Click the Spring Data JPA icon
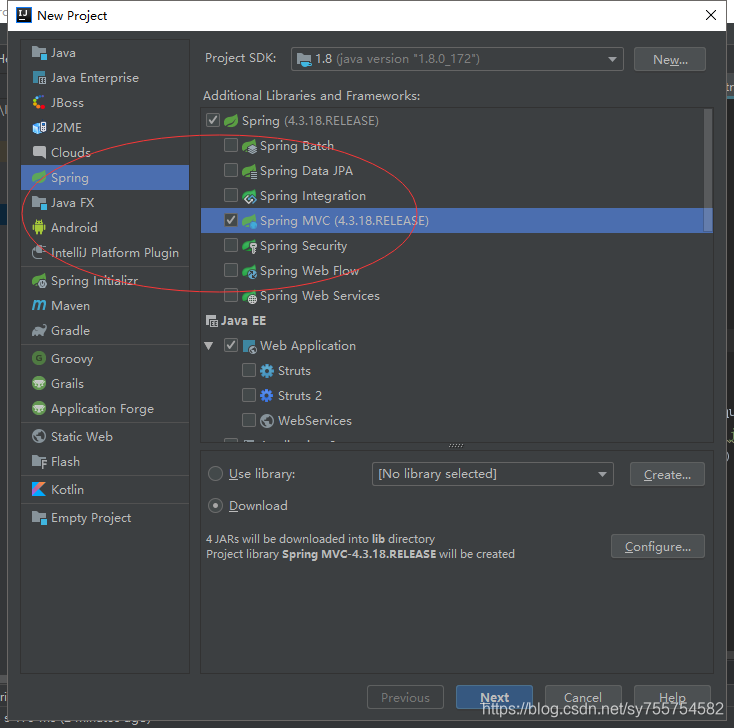Image resolution: width=734 pixels, height=728 pixels. 250,171
